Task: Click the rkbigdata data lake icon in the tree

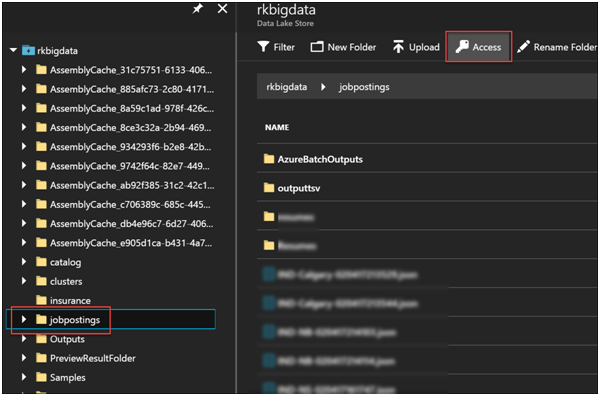Action: (28, 50)
